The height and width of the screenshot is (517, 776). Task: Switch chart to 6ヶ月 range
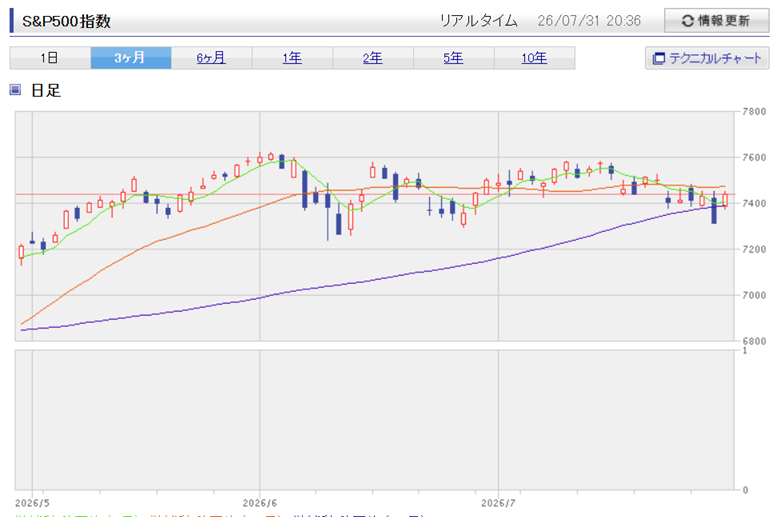click(x=211, y=58)
